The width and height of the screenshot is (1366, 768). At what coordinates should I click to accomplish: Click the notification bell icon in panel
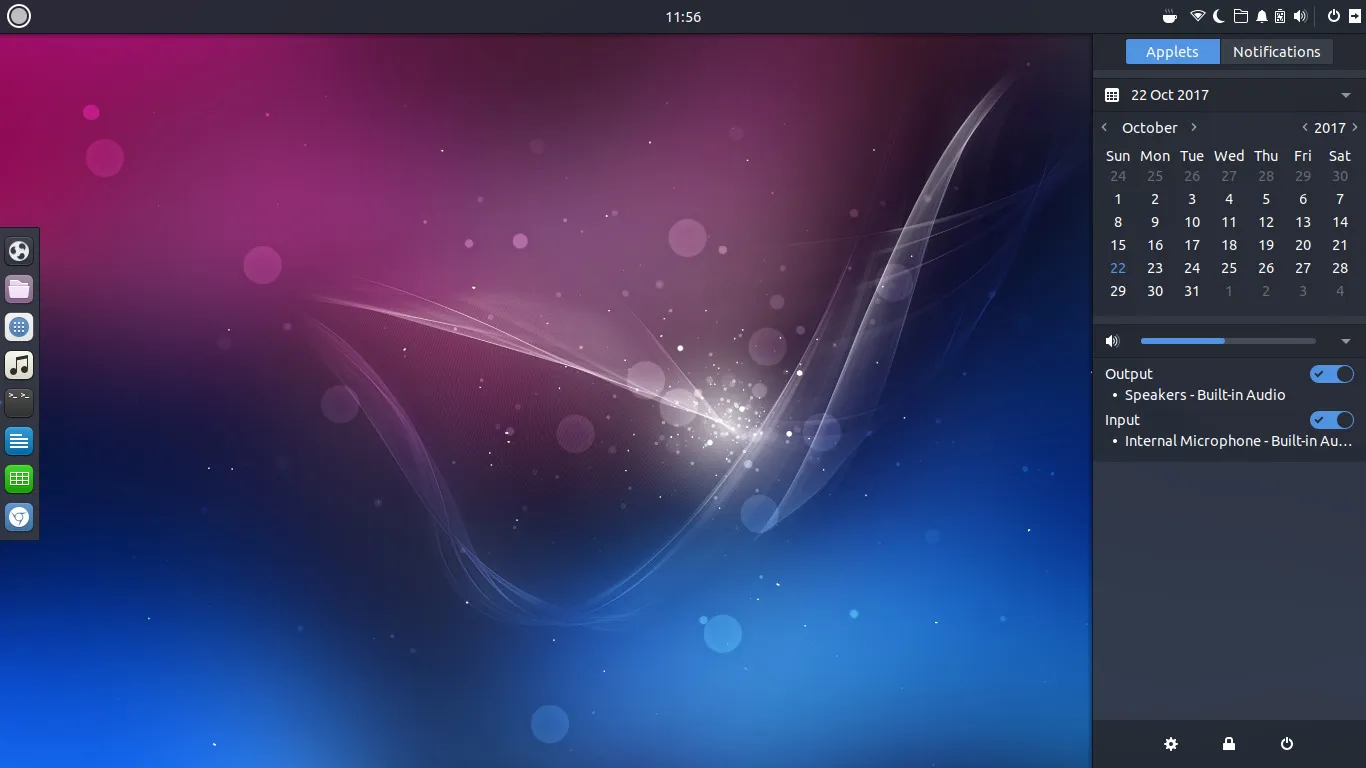[x=1262, y=16]
